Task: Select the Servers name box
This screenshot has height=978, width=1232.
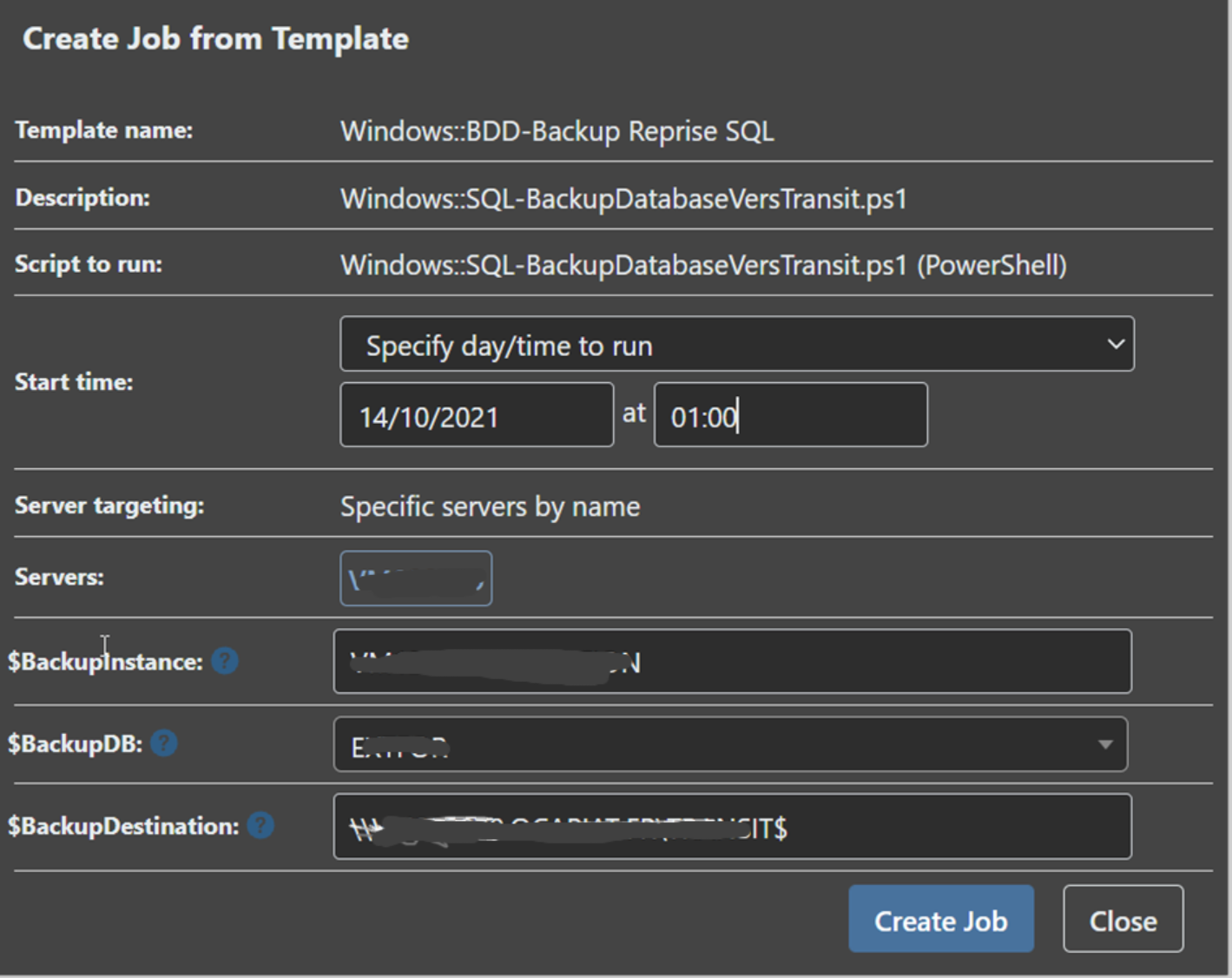Action: (416, 578)
